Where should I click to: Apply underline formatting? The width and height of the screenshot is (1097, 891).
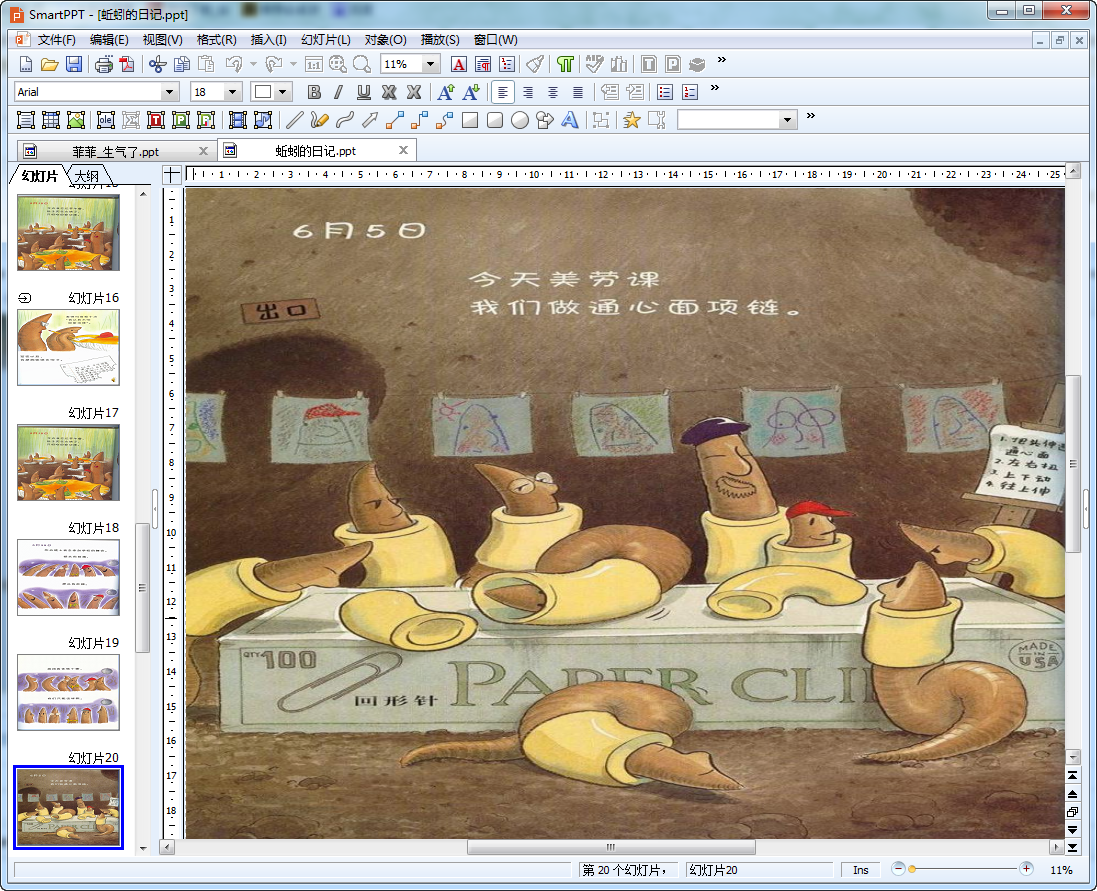(x=364, y=92)
